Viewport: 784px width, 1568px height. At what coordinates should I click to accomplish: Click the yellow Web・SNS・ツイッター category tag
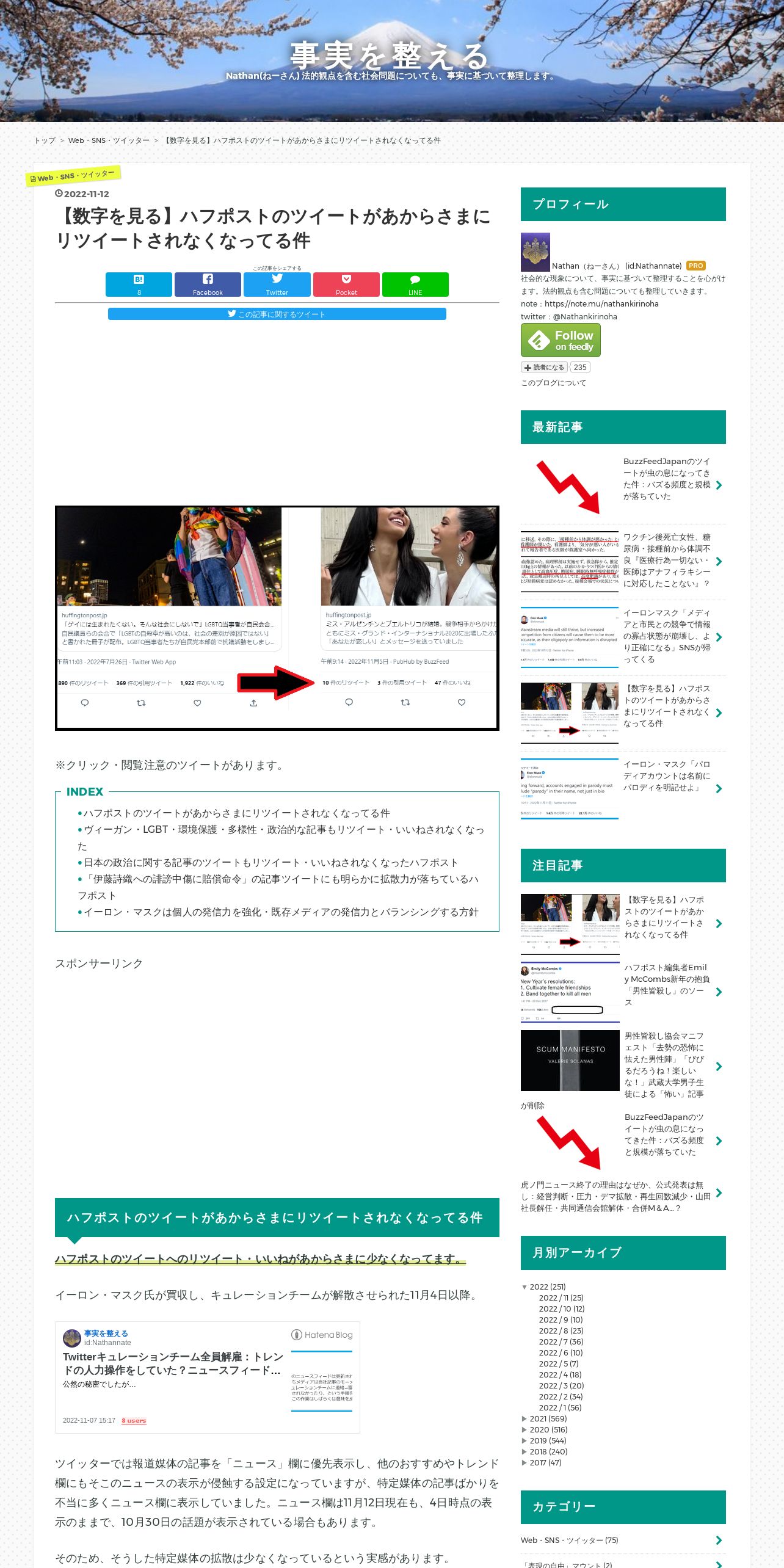(73, 176)
